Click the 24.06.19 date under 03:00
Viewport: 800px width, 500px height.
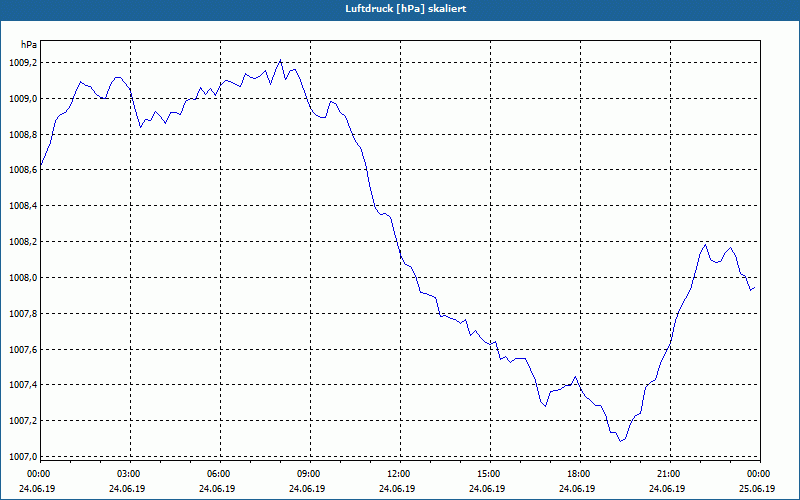(127, 488)
